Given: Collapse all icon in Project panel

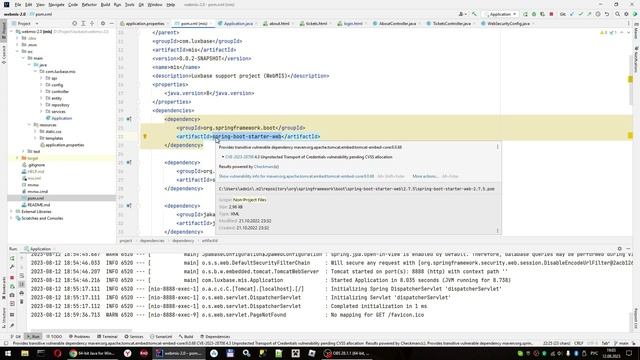Looking at the screenshot, I should pos(92,24).
